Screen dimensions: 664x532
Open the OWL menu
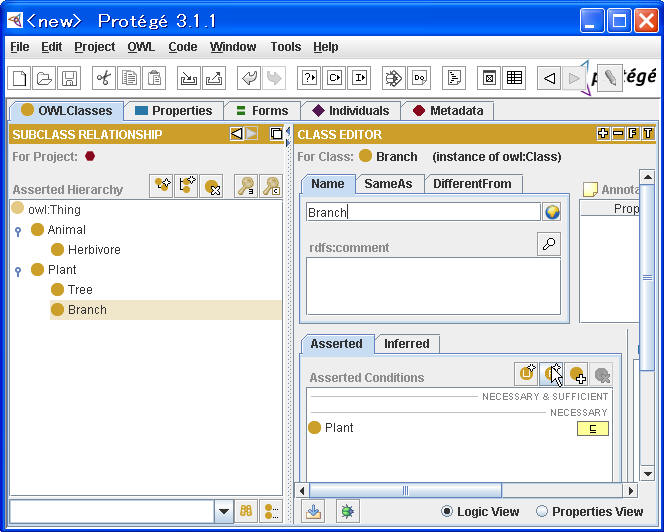click(x=141, y=47)
